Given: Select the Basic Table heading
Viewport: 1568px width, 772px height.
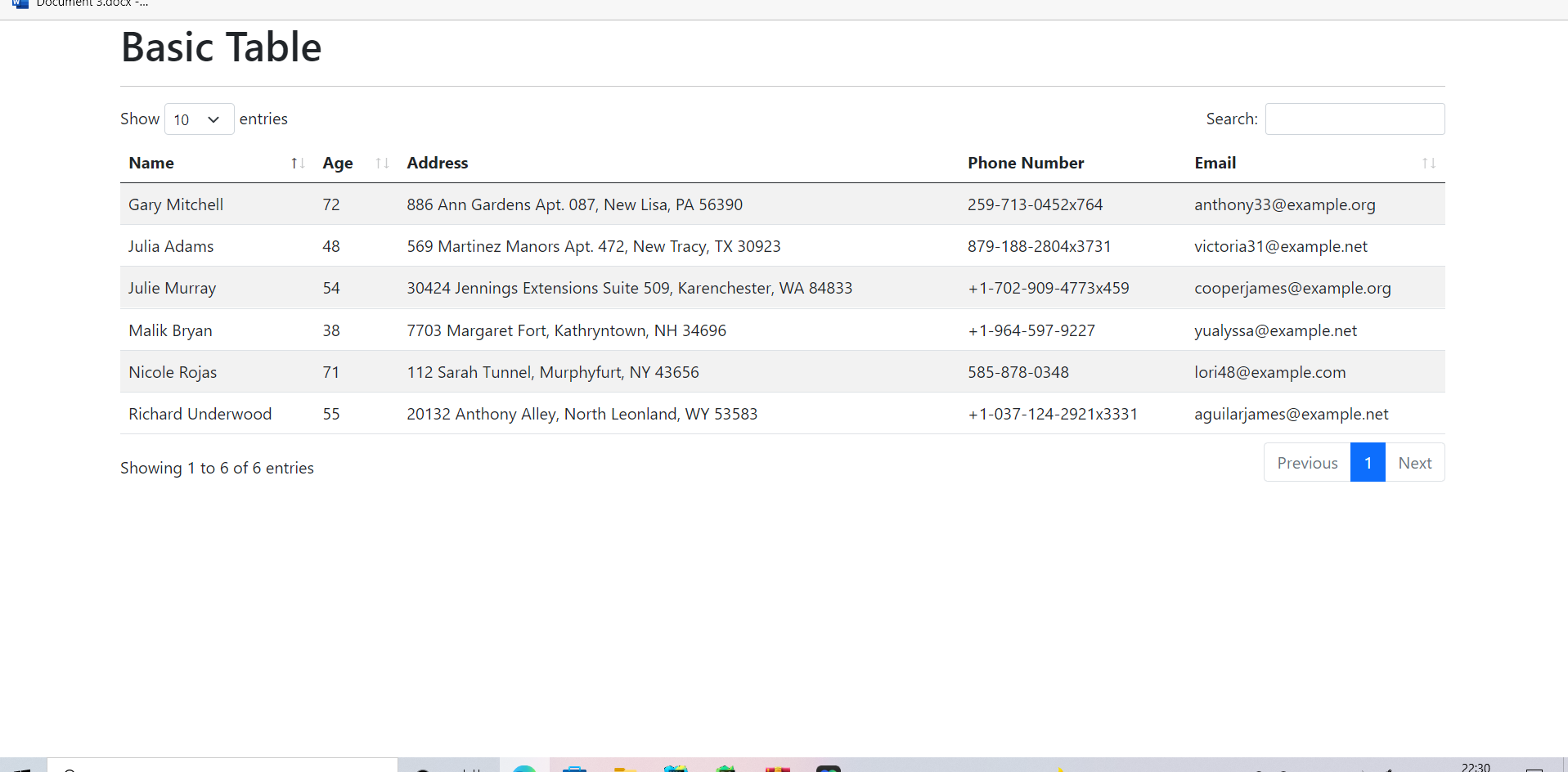Looking at the screenshot, I should (221, 47).
